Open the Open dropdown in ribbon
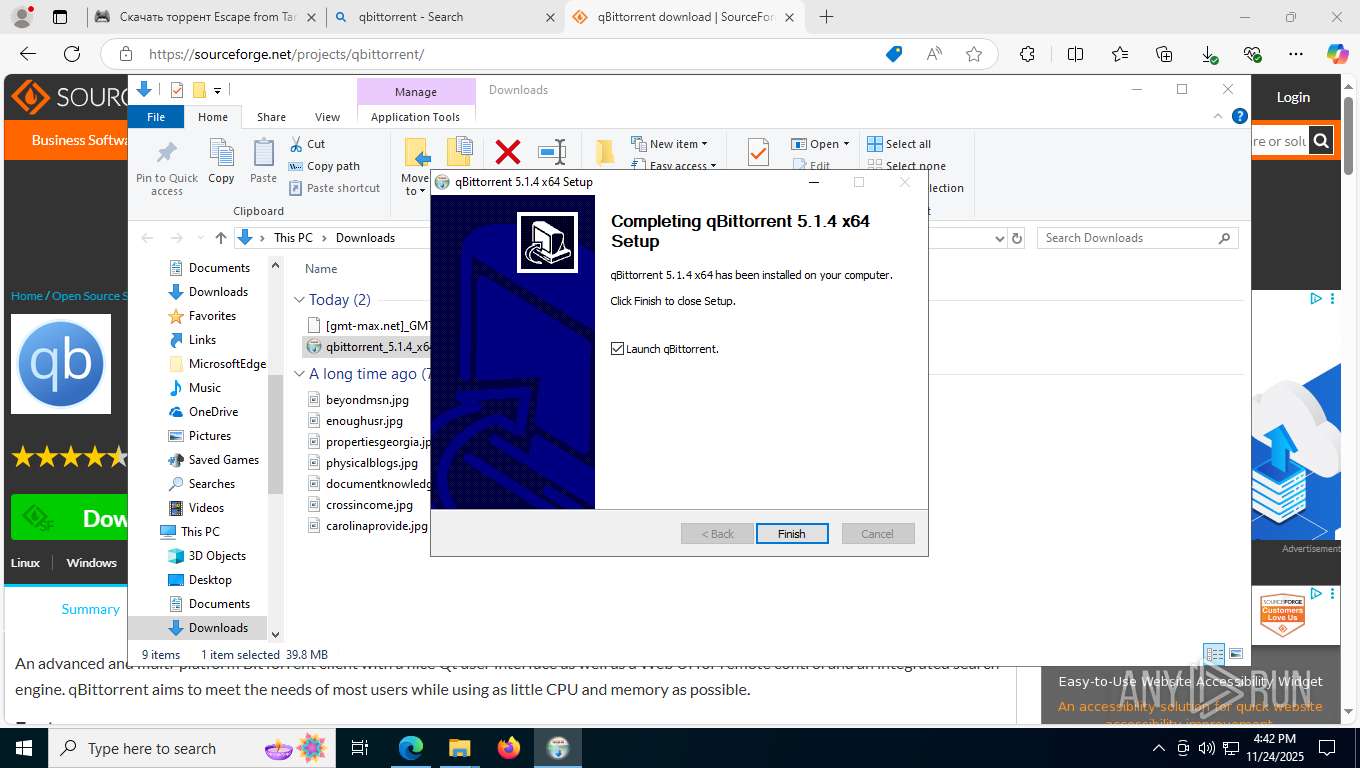Image resolution: width=1360 pixels, height=768 pixels. coord(820,144)
